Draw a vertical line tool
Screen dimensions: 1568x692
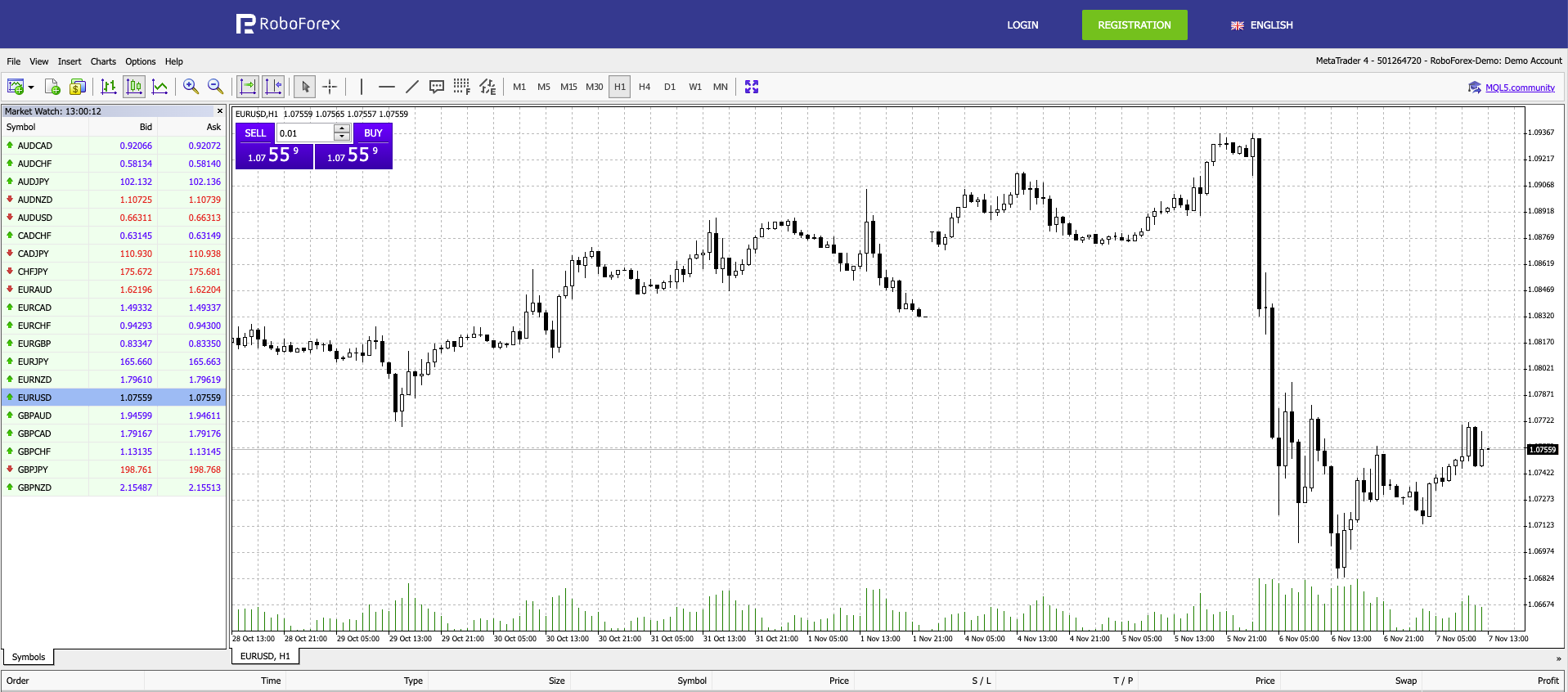(x=362, y=87)
